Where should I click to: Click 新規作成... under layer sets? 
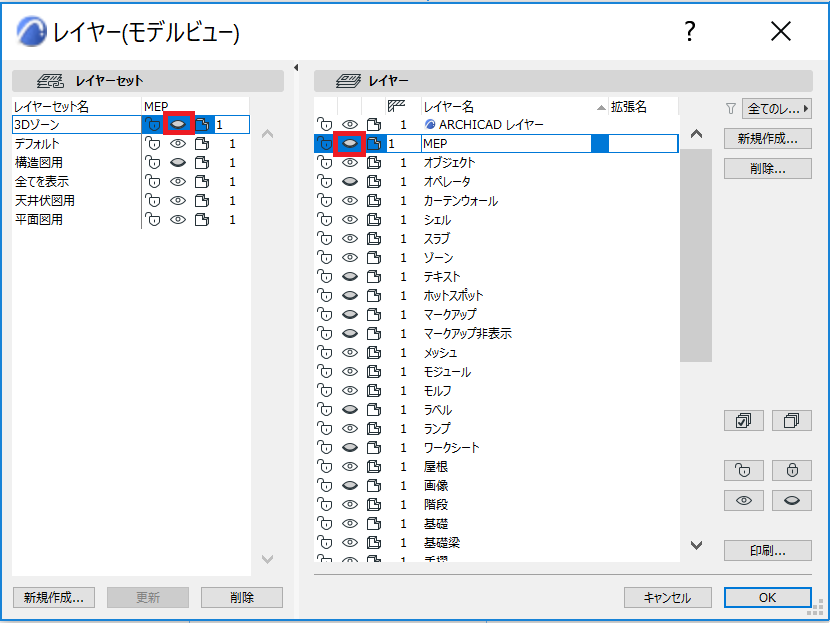[54, 597]
